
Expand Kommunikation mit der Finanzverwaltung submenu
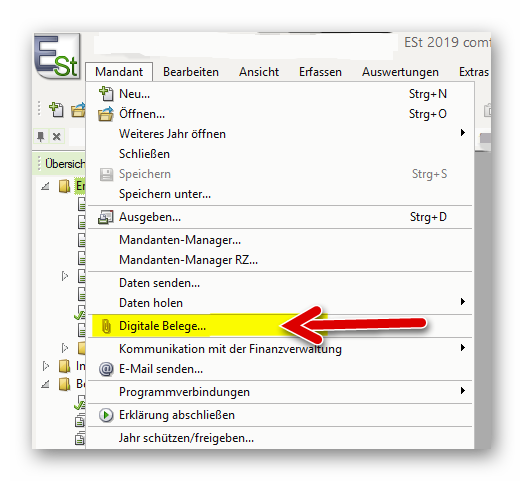[280, 349]
